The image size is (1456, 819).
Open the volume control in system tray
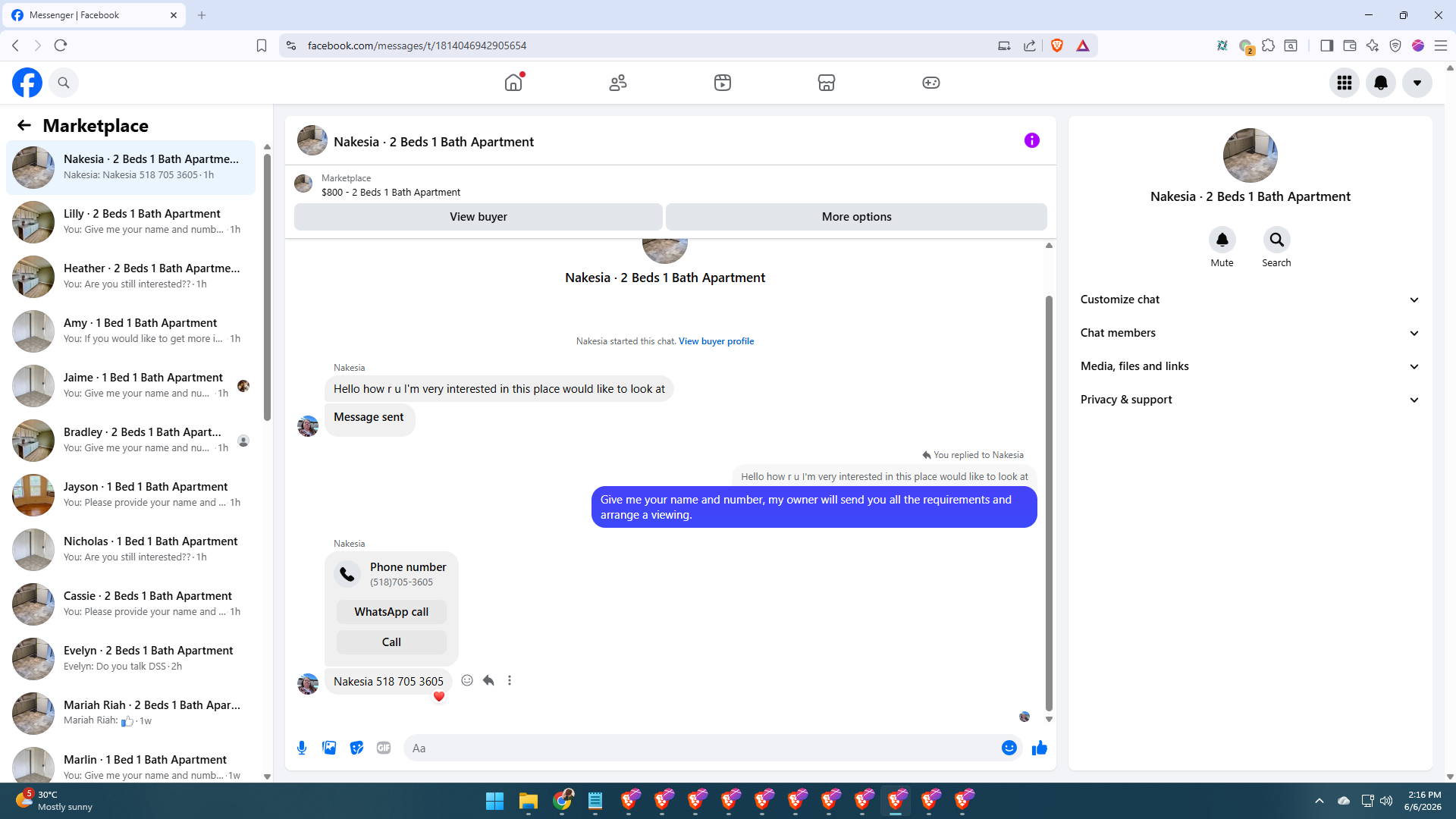[x=1386, y=801]
